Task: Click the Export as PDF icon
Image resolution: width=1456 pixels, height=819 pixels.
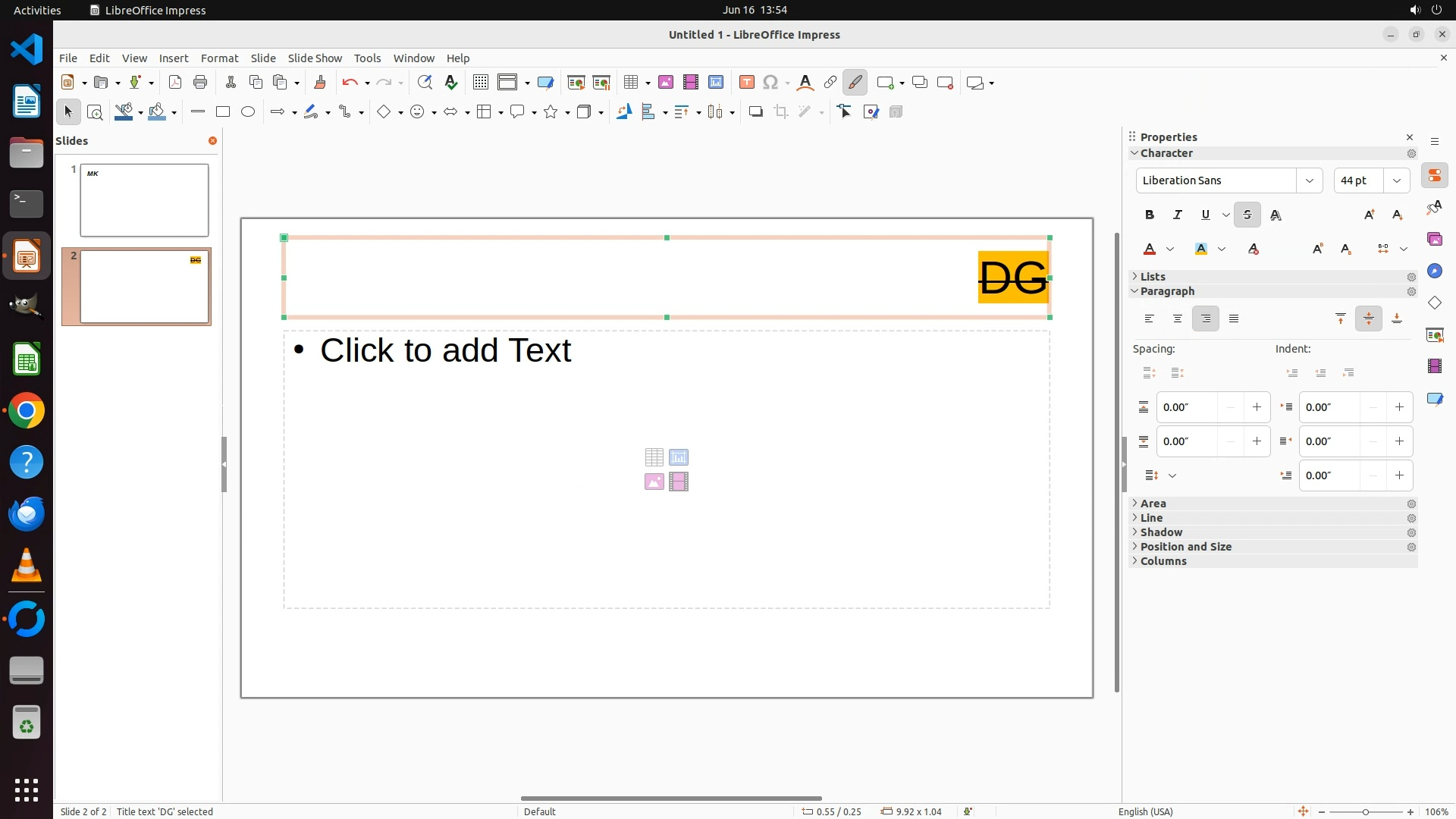Action: pos(175,83)
